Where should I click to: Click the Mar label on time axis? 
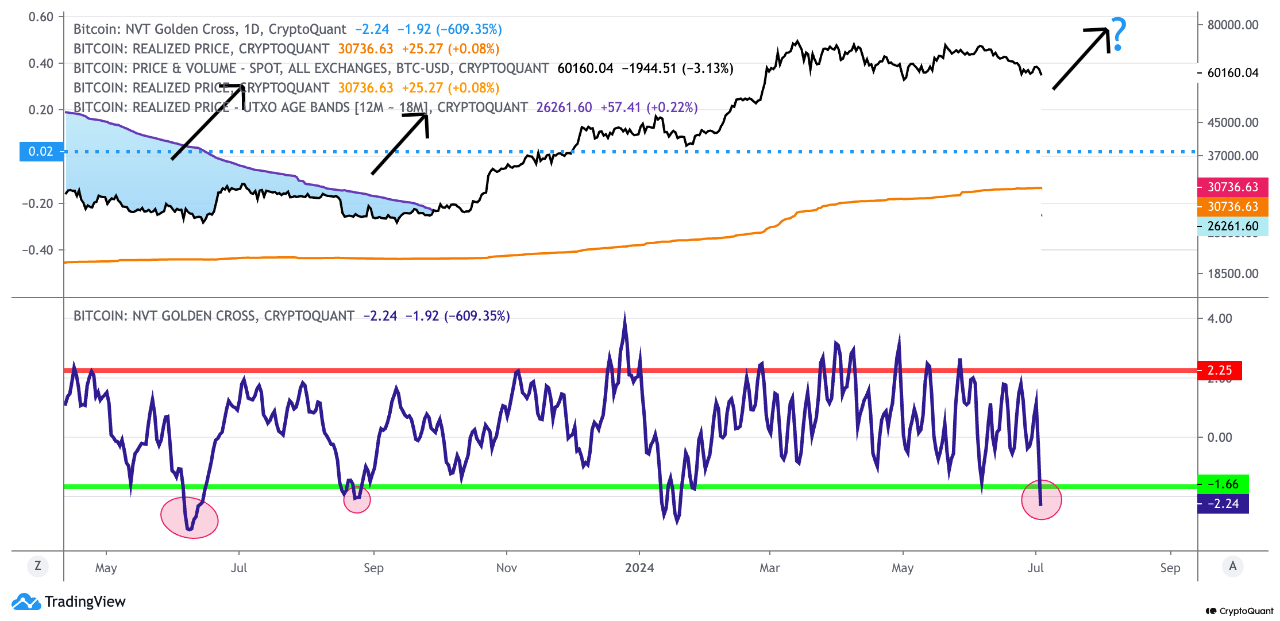point(769,568)
